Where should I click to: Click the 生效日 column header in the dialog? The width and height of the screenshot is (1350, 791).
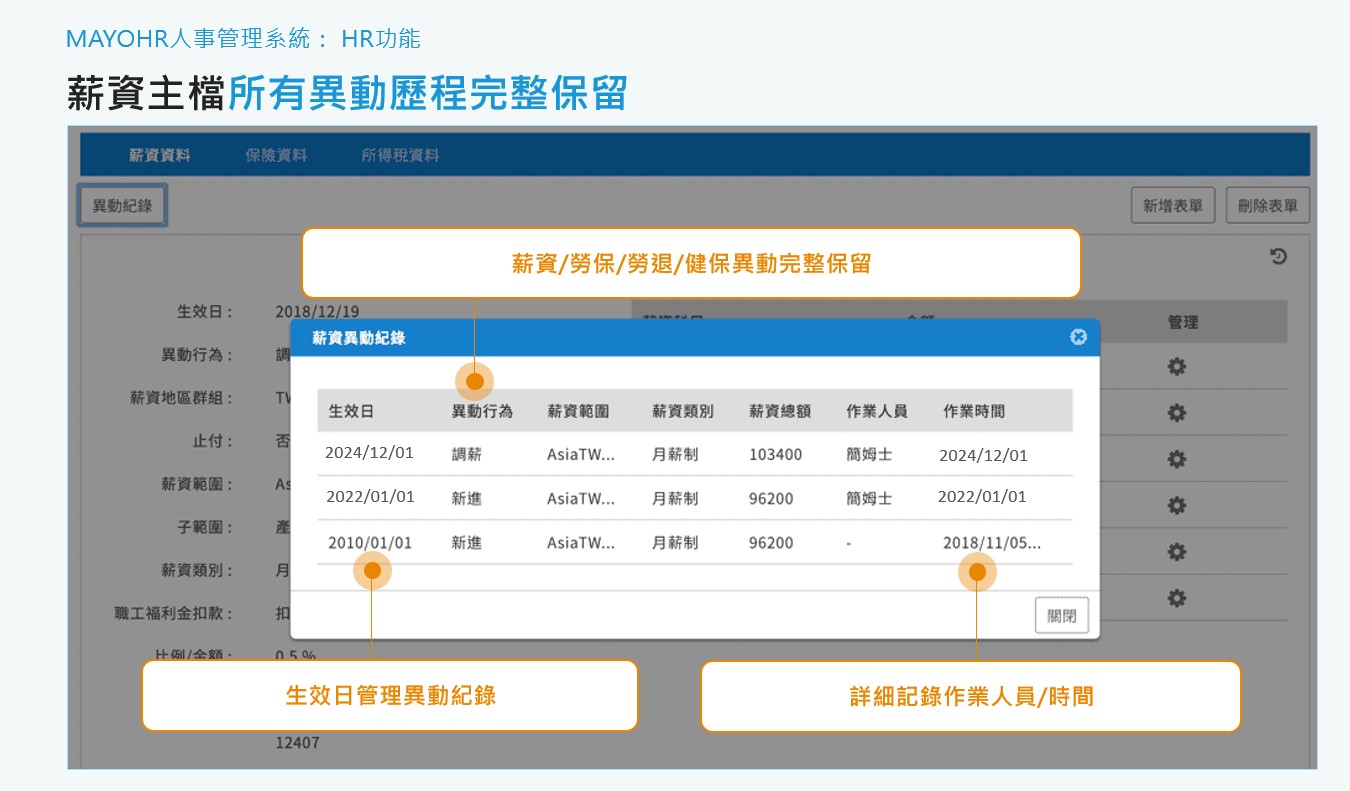pos(351,411)
